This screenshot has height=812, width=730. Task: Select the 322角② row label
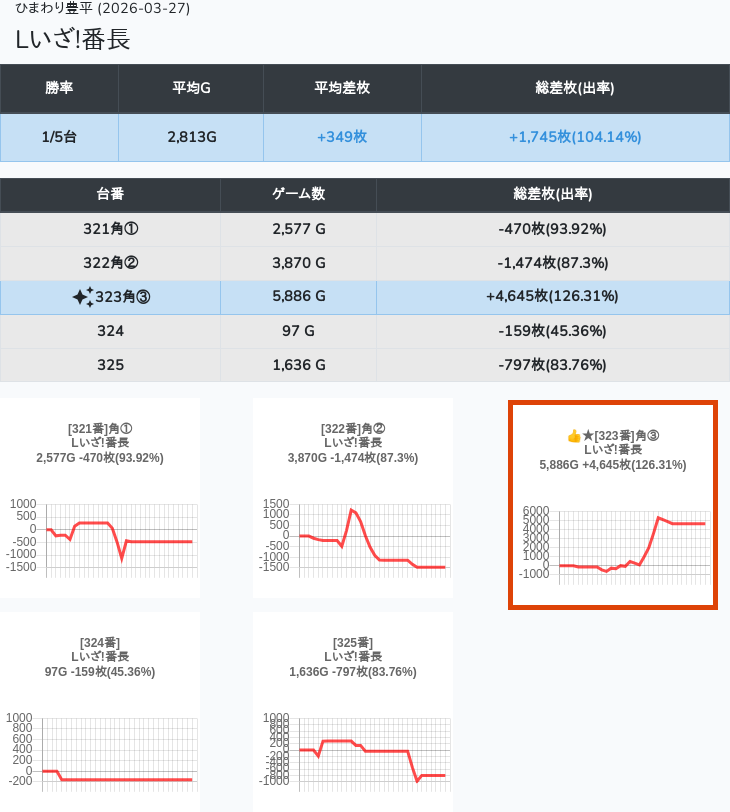pyautogui.click(x=110, y=263)
